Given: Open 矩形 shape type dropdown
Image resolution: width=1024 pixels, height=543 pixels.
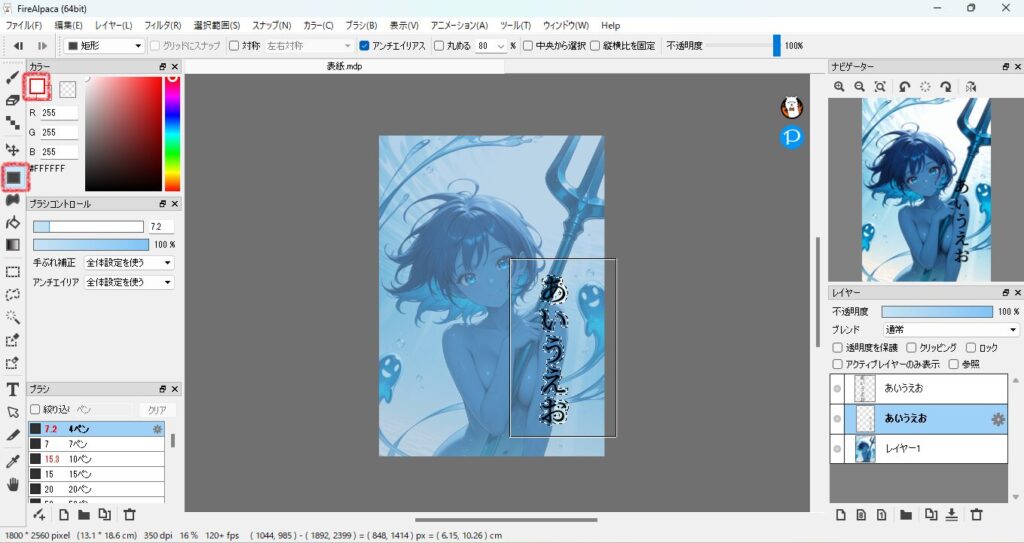Looking at the screenshot, I should tap(104, 46).
